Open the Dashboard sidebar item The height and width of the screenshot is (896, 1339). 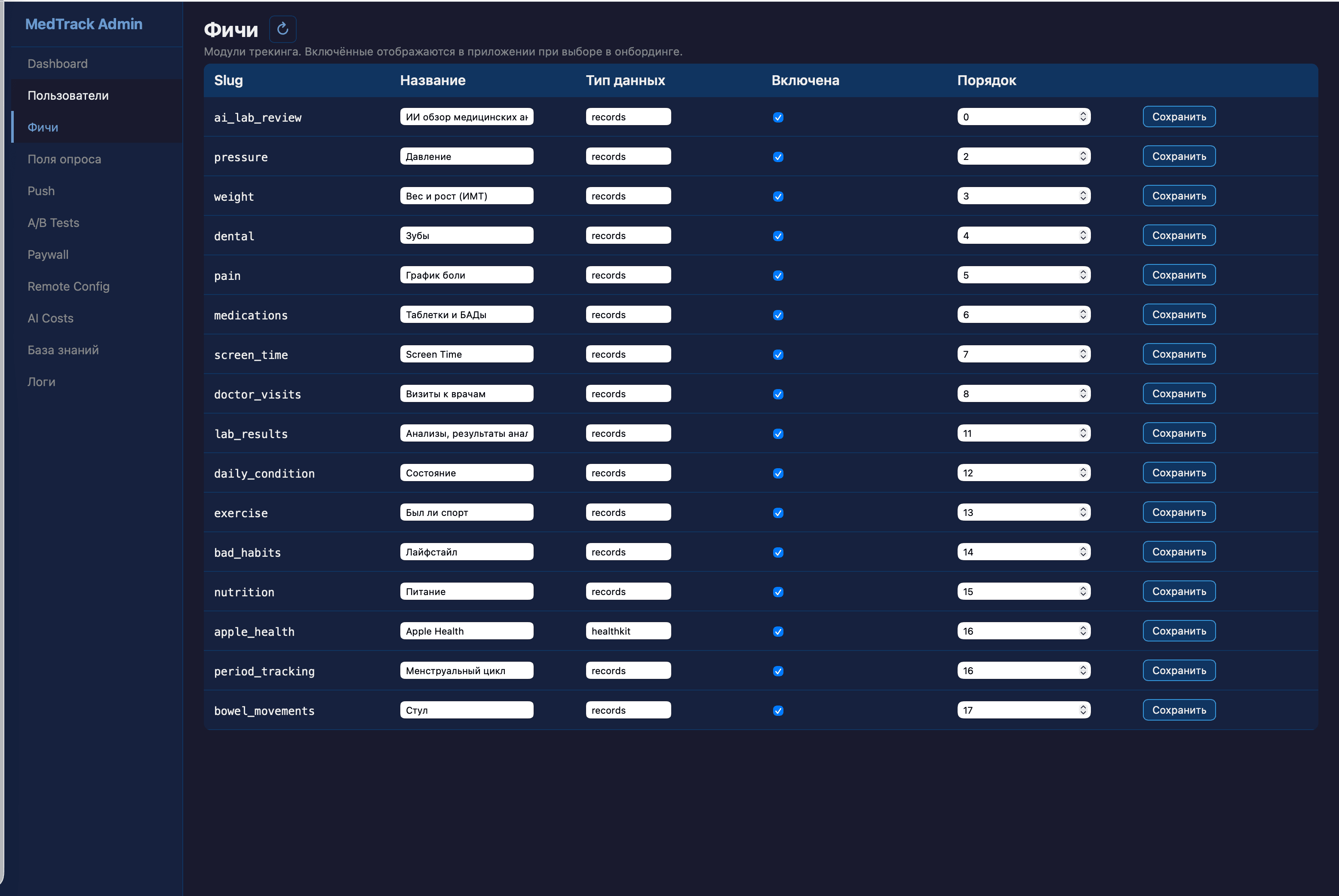click(x=58, y=64)
